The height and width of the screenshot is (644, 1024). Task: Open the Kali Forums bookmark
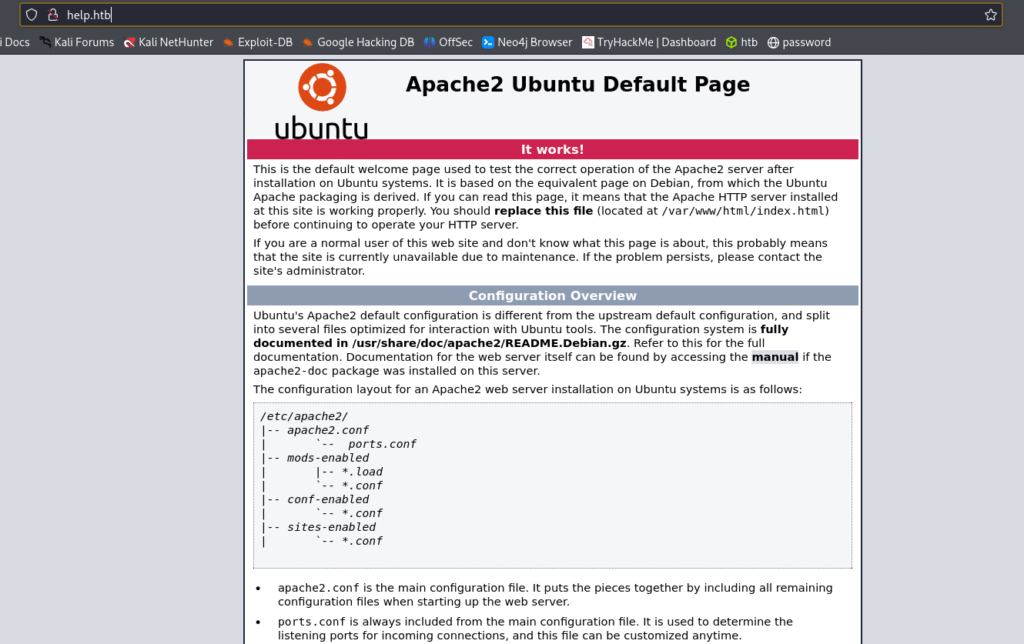[x=76, y=42]
